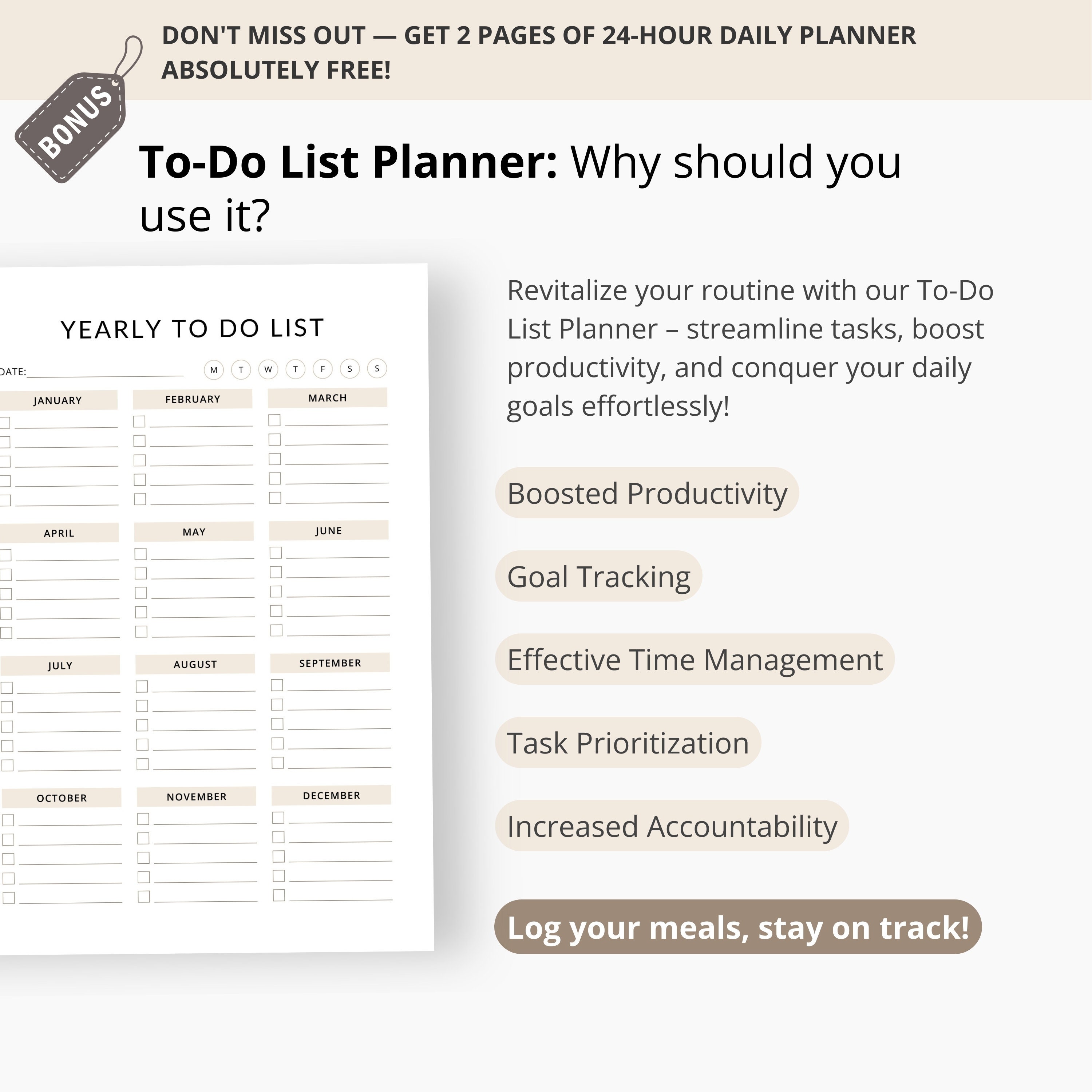Select the Thursday circle before Friday
Image resolution: width=1092 pixels, height=1092 pixels.
[295, 370]
